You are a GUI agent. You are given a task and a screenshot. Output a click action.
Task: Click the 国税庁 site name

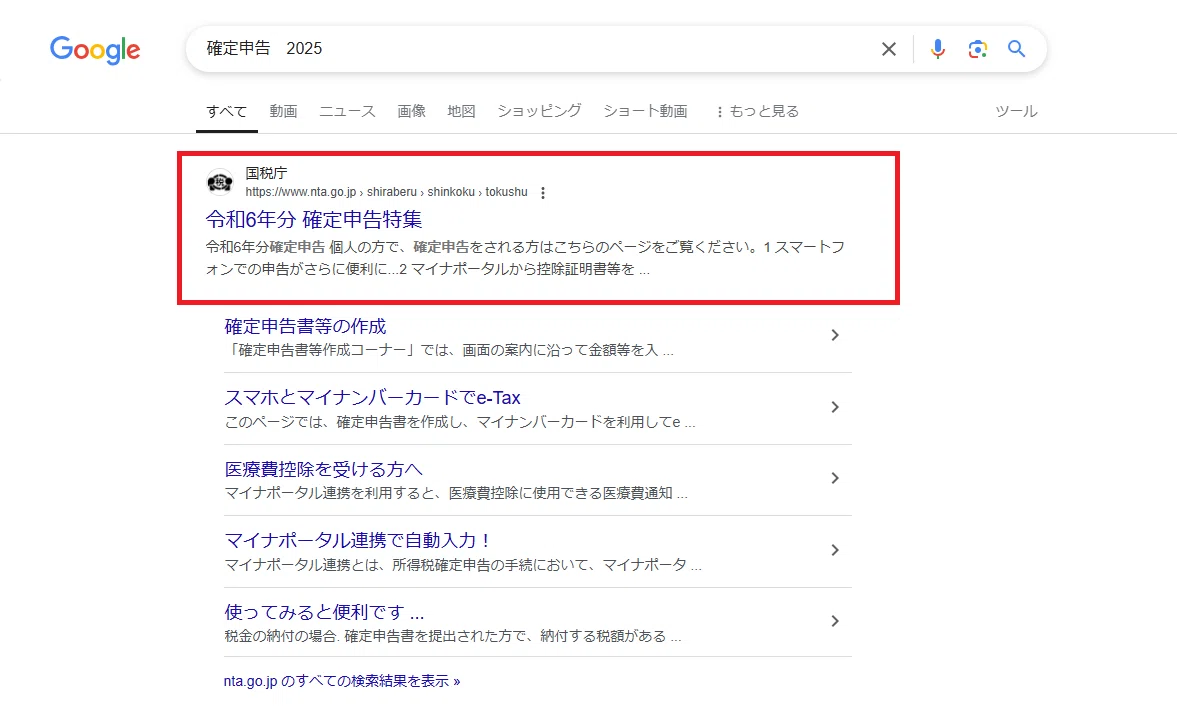(266, 173)
